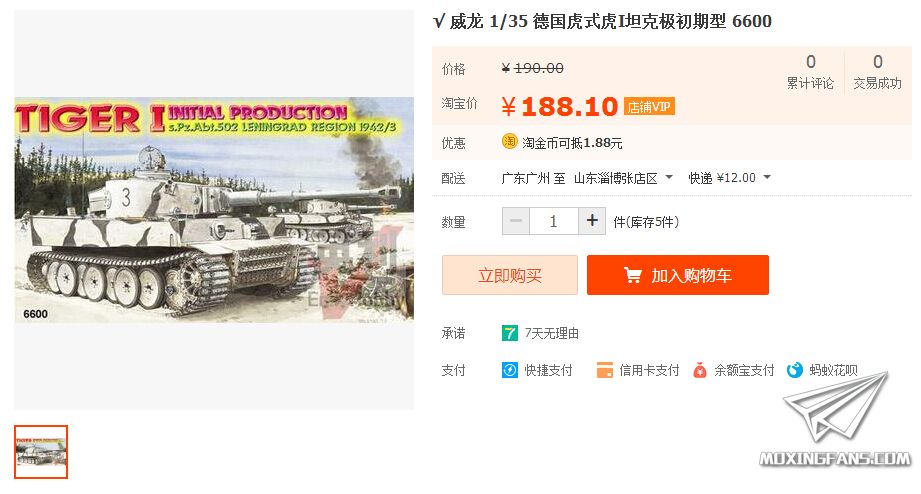Click the 7天无理由 return promise text
The height and width of the screenshot is (494, 921).
[552, 334]
